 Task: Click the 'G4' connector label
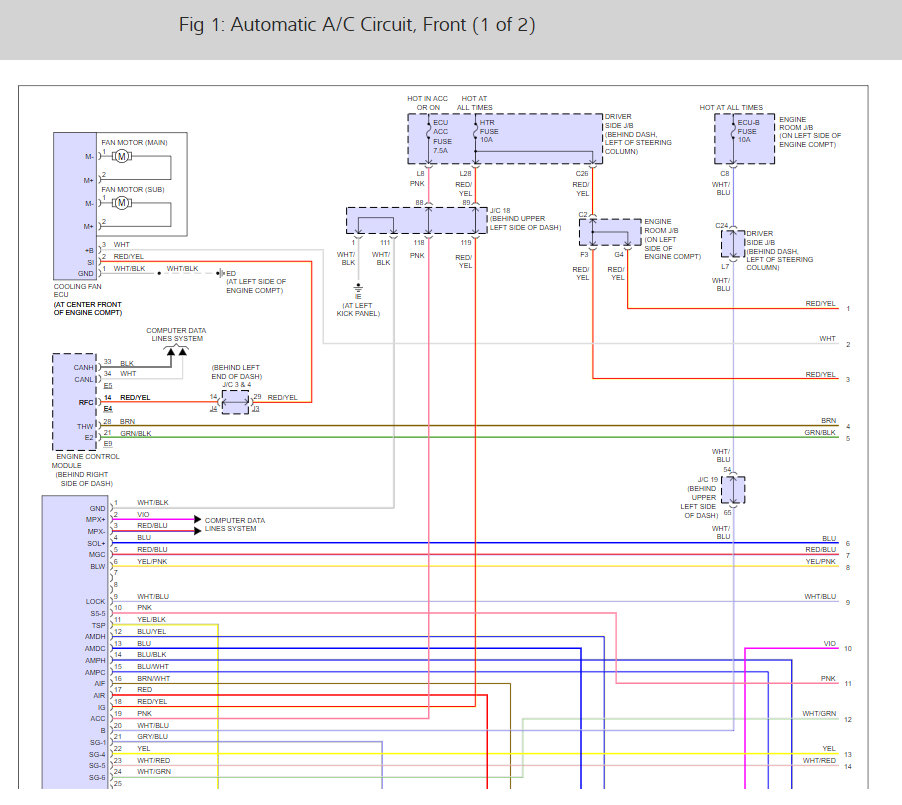[619, 254]
